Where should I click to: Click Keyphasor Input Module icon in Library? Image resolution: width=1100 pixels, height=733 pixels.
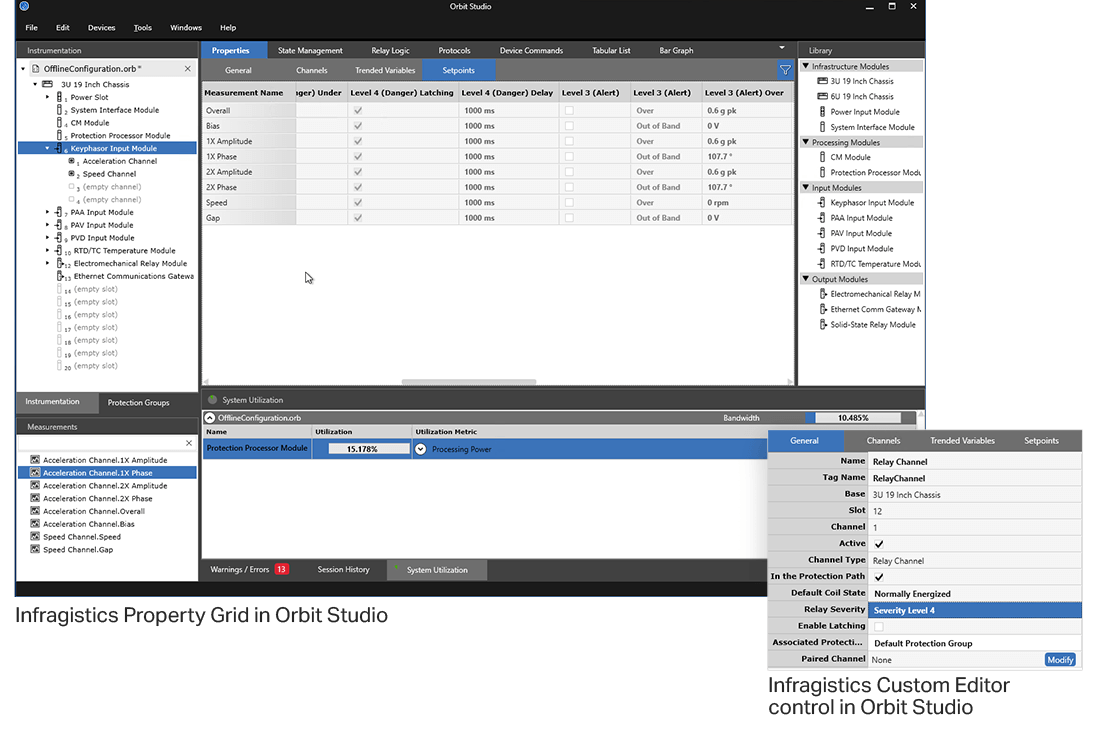821,203
